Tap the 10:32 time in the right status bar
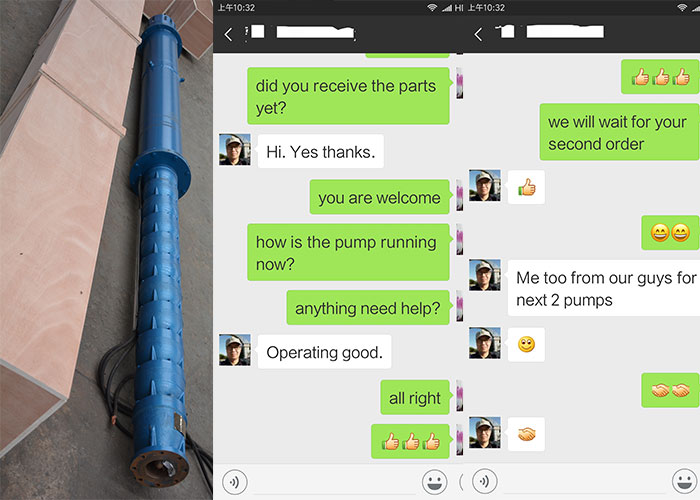Image resolution: width=700 pixels, height=500 pixels. [x=487, y=8]
